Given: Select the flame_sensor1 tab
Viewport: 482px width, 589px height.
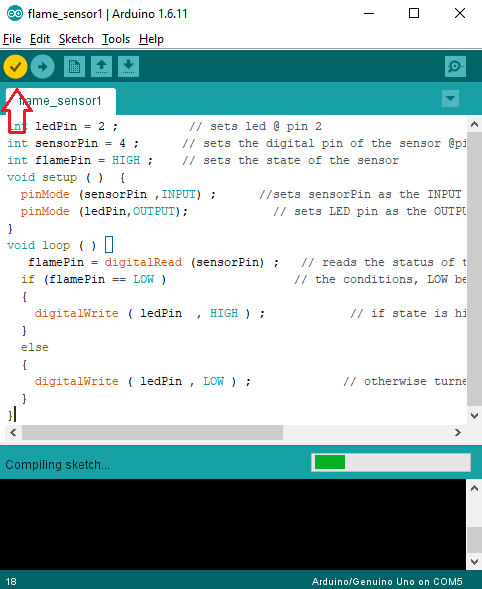Looking at the screenshot, I should 61,101.
